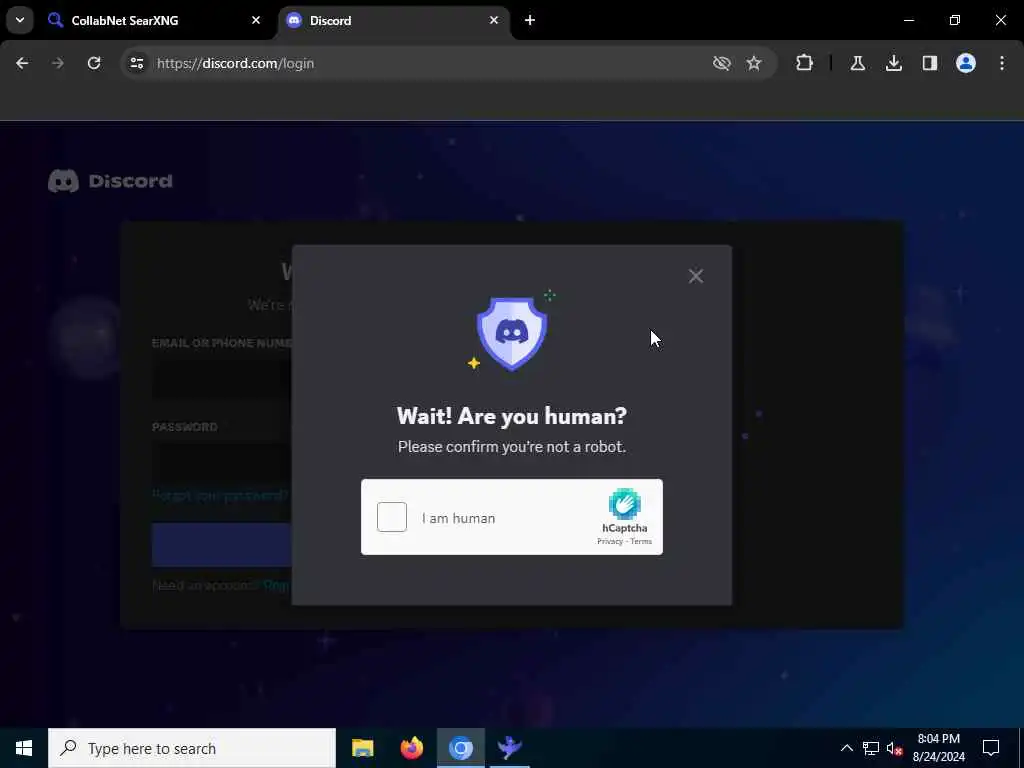Viewport: 1024px width, 768px height.
Task: Click the hCaptcha logo
Action: coord(624,504)
